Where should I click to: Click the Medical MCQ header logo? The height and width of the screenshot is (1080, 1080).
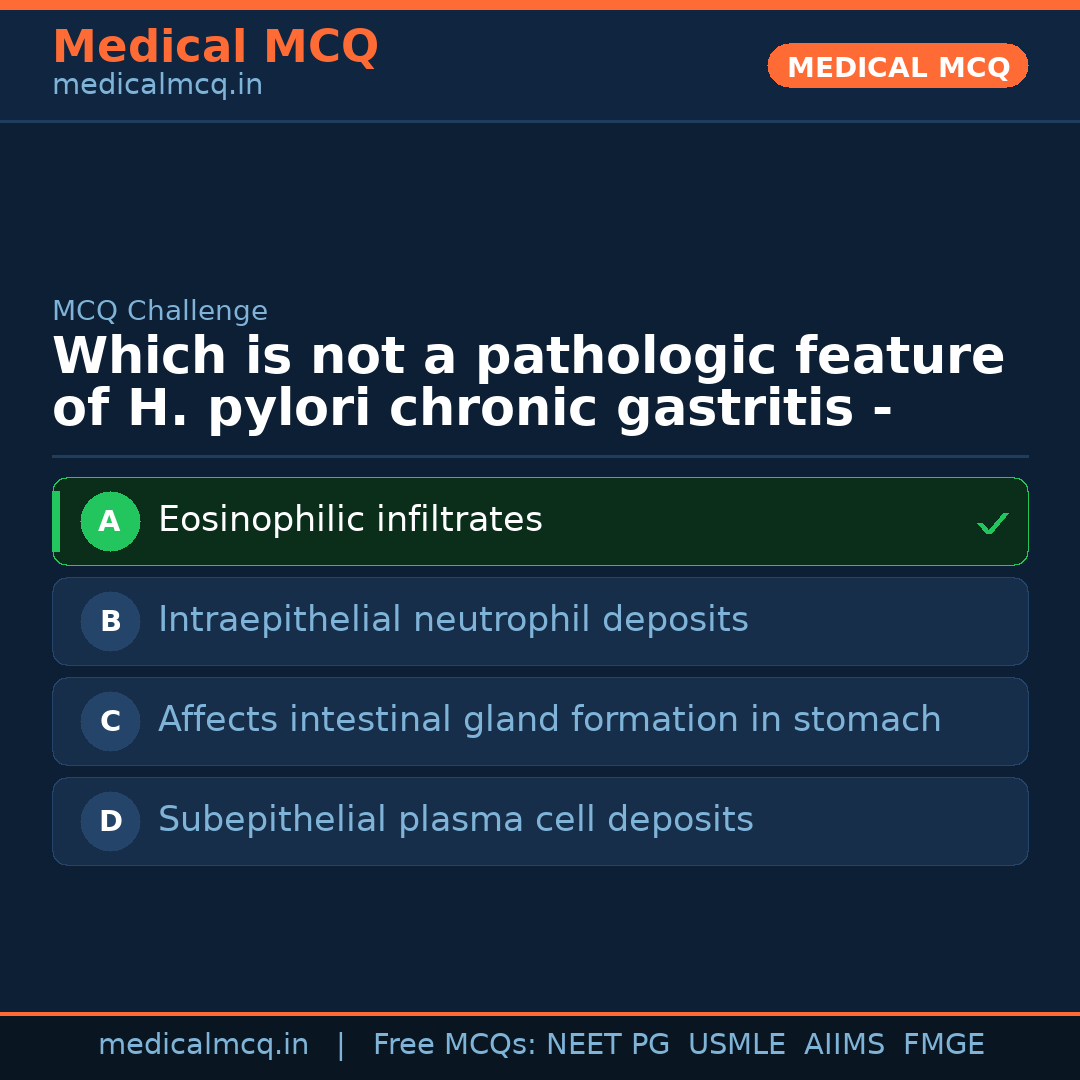click(215, 46)
